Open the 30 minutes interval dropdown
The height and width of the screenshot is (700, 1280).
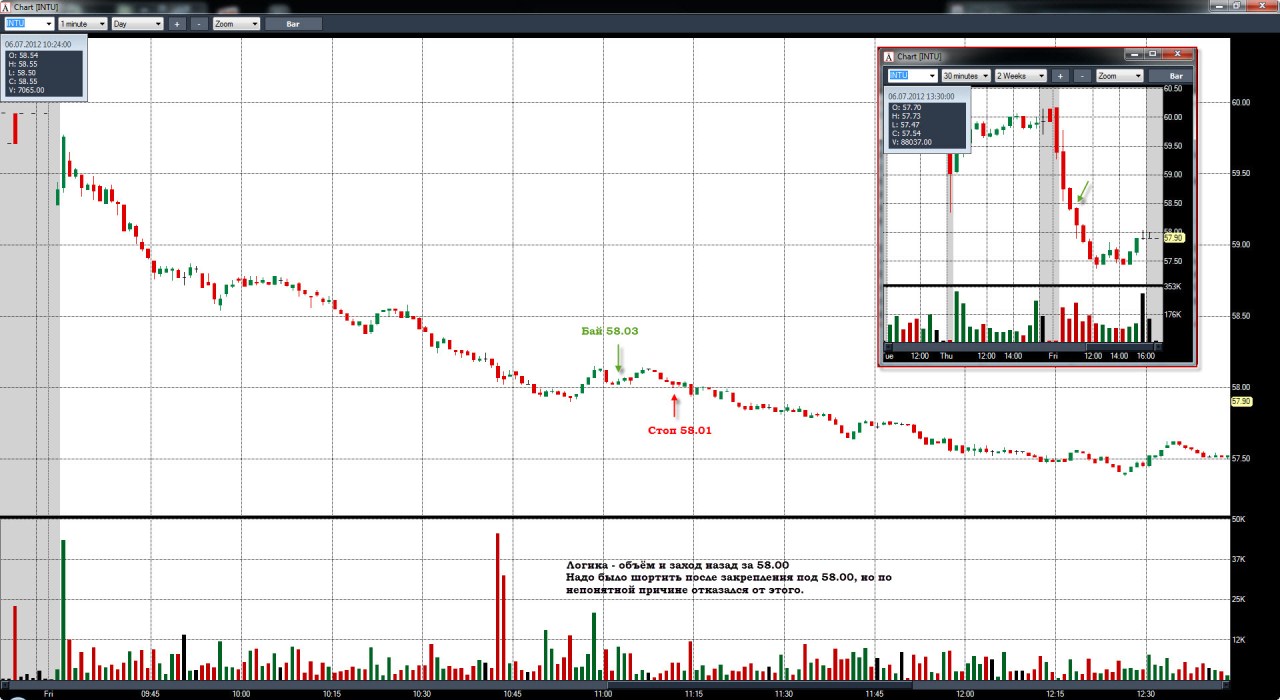click(965, 76)
